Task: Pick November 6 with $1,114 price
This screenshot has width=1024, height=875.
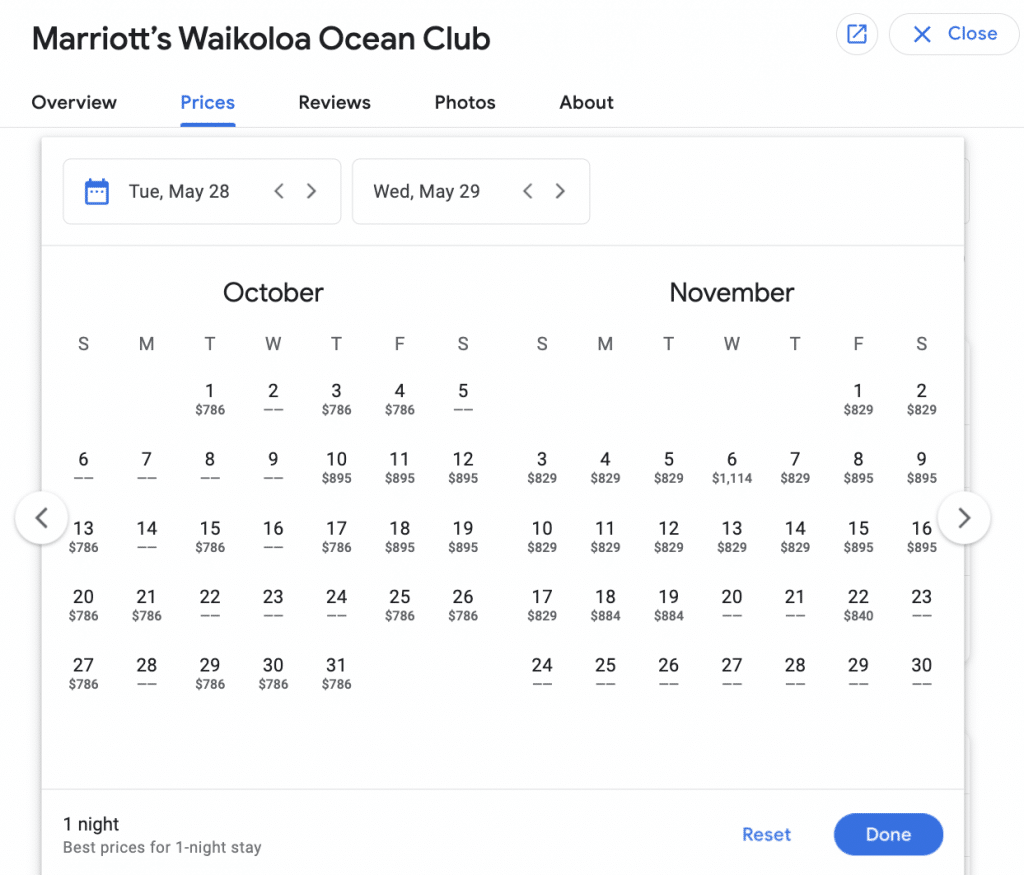Action: pos(732,466)
